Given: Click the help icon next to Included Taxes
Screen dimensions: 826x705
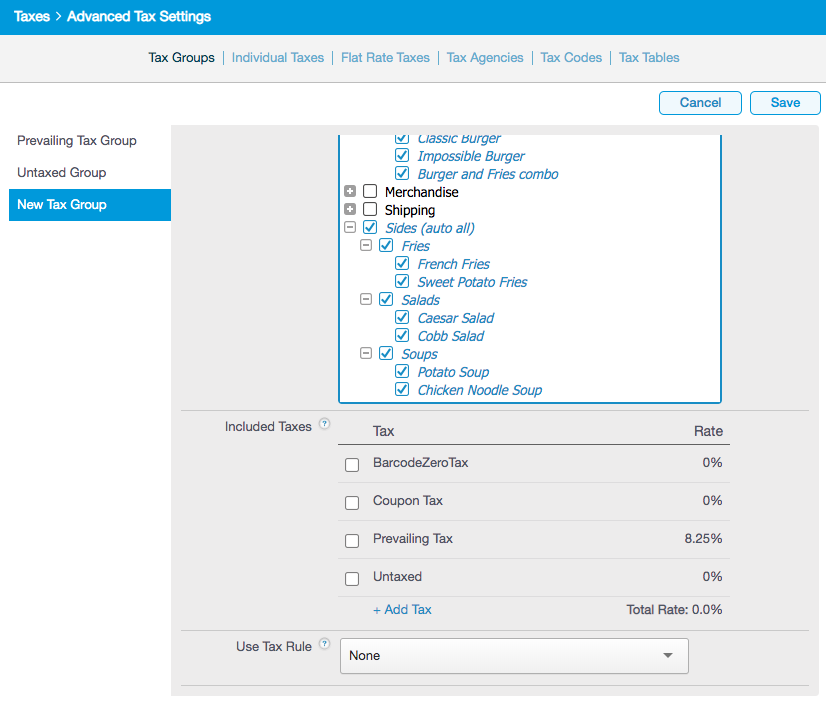Looking at the screenshot, I should click(x=324, y=425).
